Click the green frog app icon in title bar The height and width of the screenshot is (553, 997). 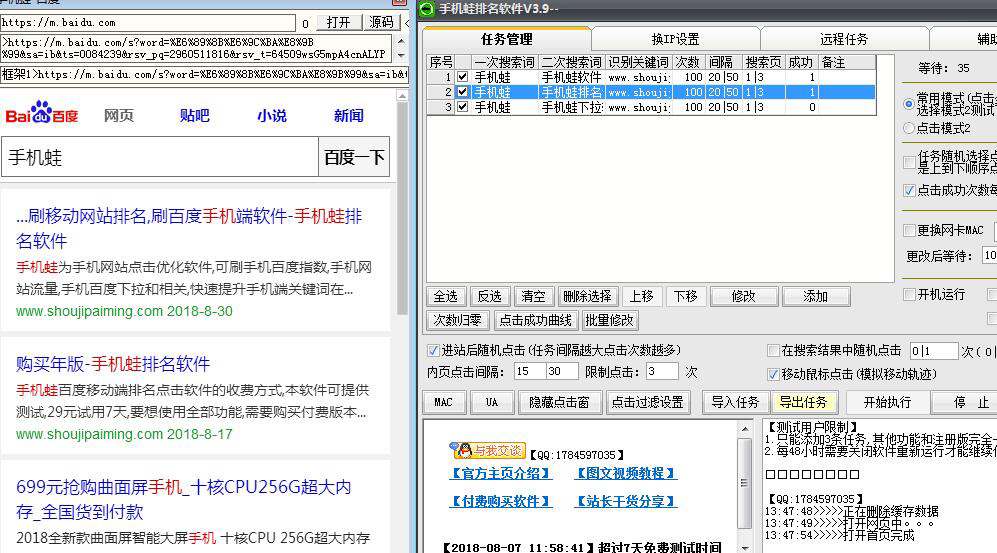click(x=428, y=9)
